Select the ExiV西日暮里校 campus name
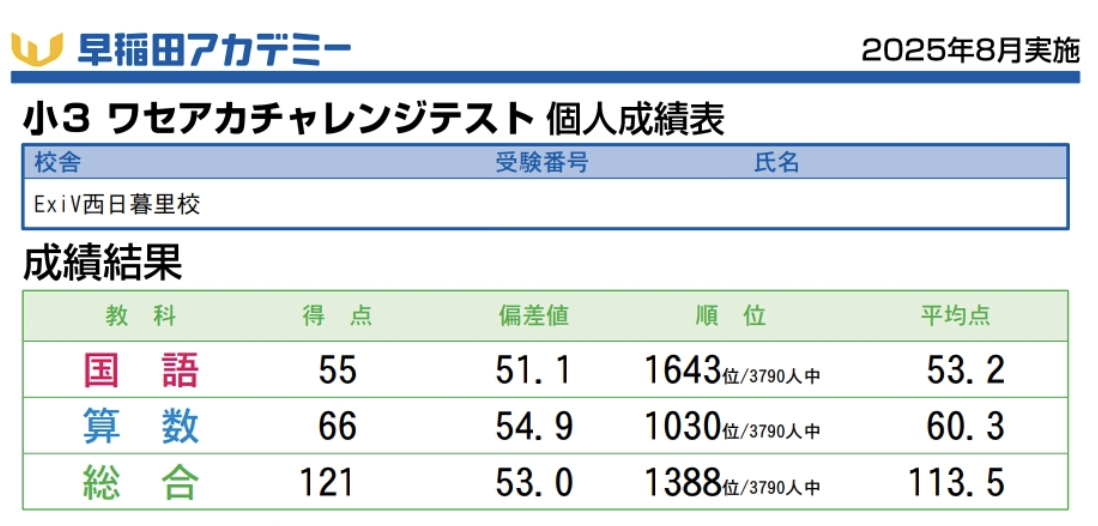Viewport: 1098px width, 526px height. tap(118, 205)
